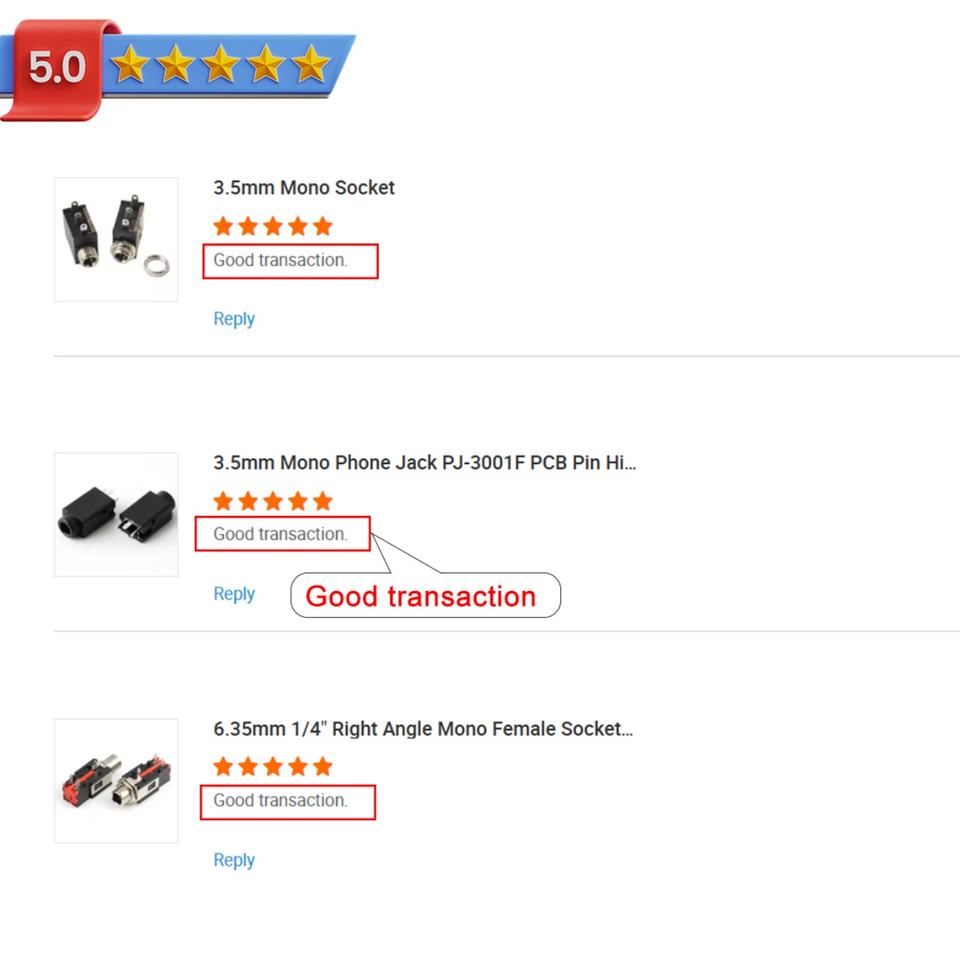Click the last gold star in banner
The height and width of the screenshot is (960, 960).
pyautogui.click(x=311, y=63)
